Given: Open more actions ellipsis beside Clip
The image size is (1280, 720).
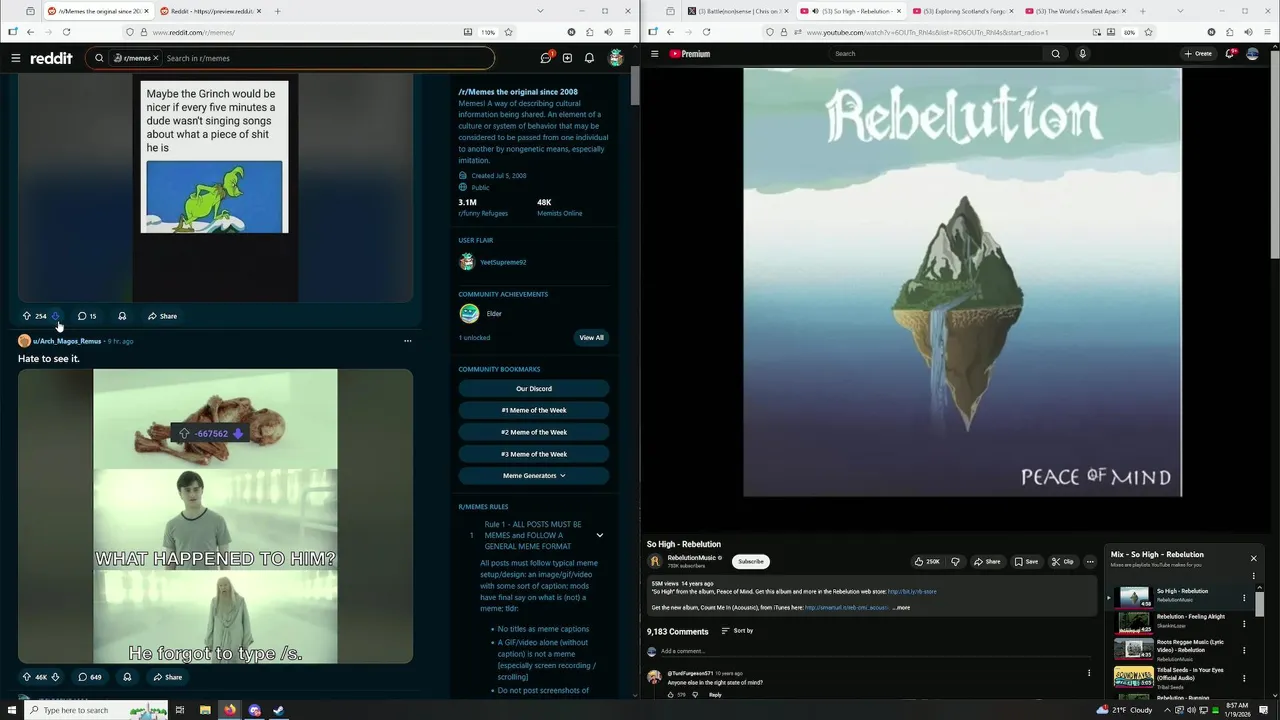Looking at the screenshot, I should click(1090, 562).
